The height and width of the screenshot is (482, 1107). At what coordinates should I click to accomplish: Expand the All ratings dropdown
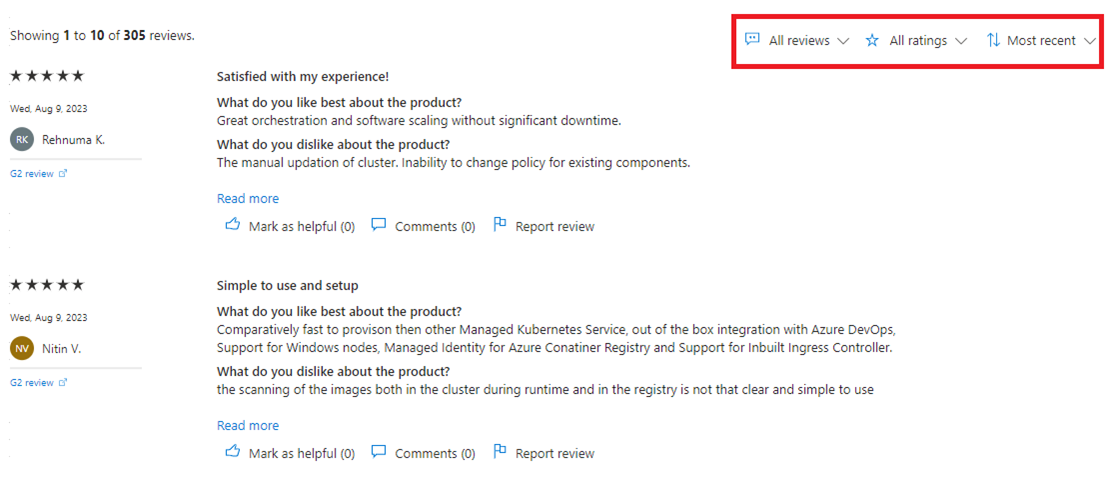927,41
